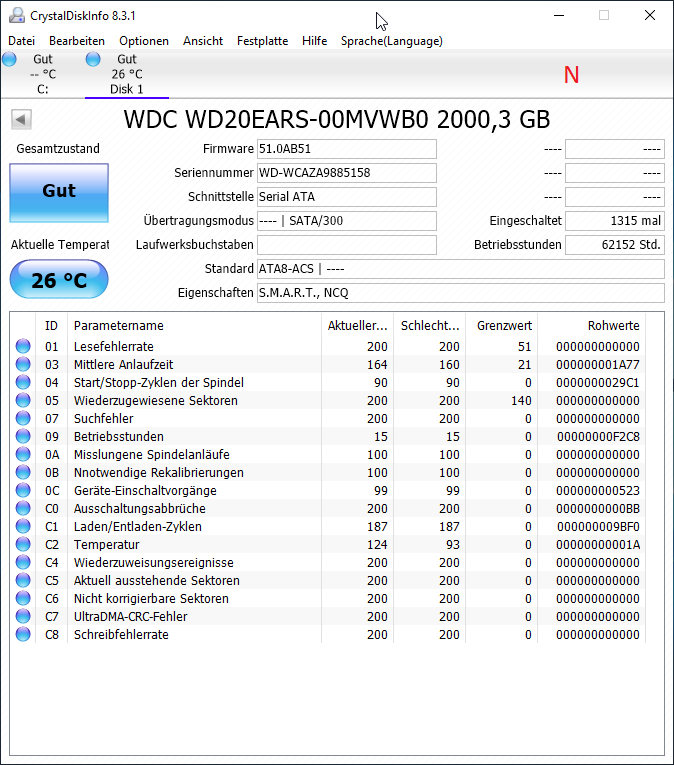This screenshot has width=674, height=765.
Task: Click status orb of Laden/Entladen-Zyklen row
Action: (x=23, y=526)
